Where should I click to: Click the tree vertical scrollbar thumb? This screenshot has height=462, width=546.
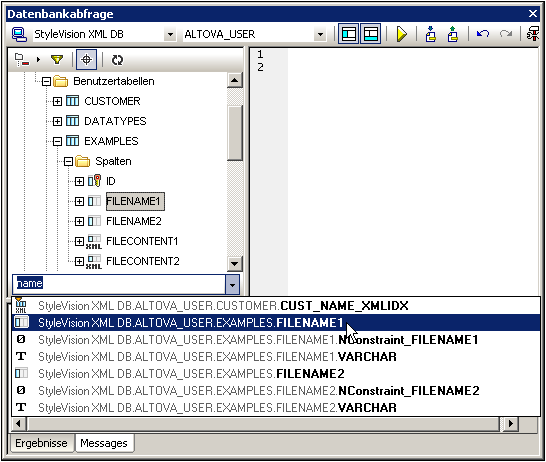coord(234,133)
